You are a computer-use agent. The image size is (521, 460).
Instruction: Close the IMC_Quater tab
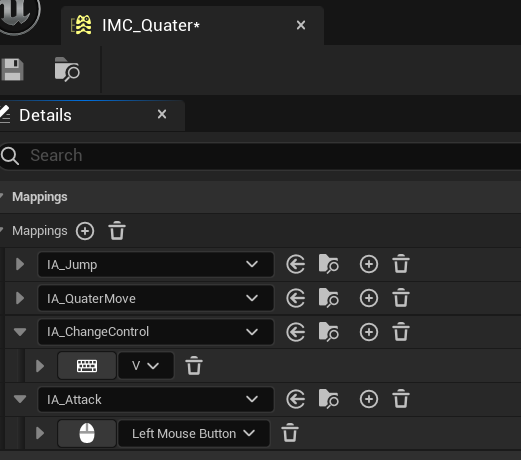(301, 25)
